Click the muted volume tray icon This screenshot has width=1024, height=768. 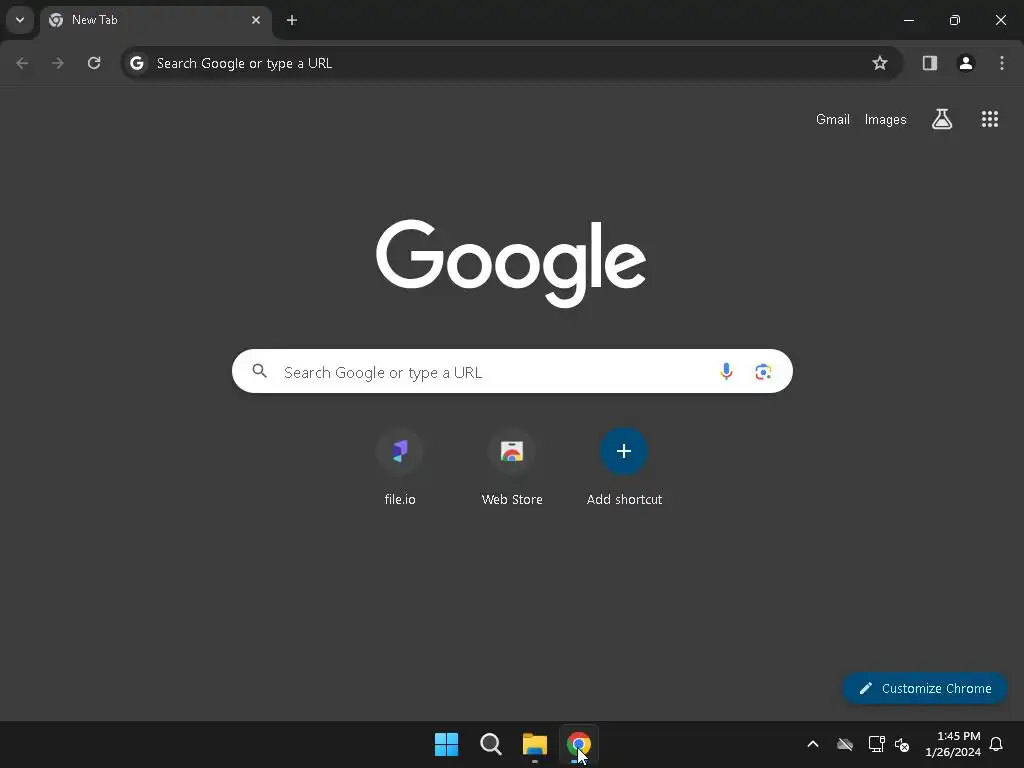pos(903,744)
